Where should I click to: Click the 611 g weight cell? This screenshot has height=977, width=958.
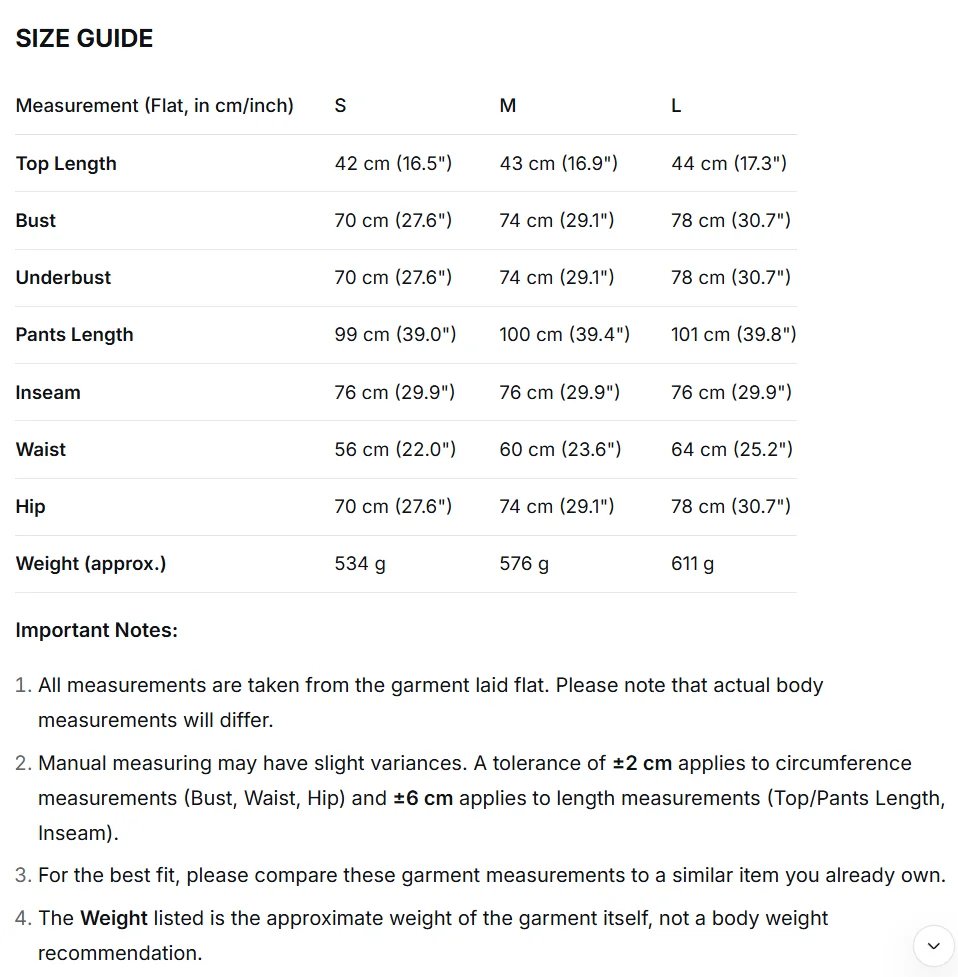tap(692, 563)
